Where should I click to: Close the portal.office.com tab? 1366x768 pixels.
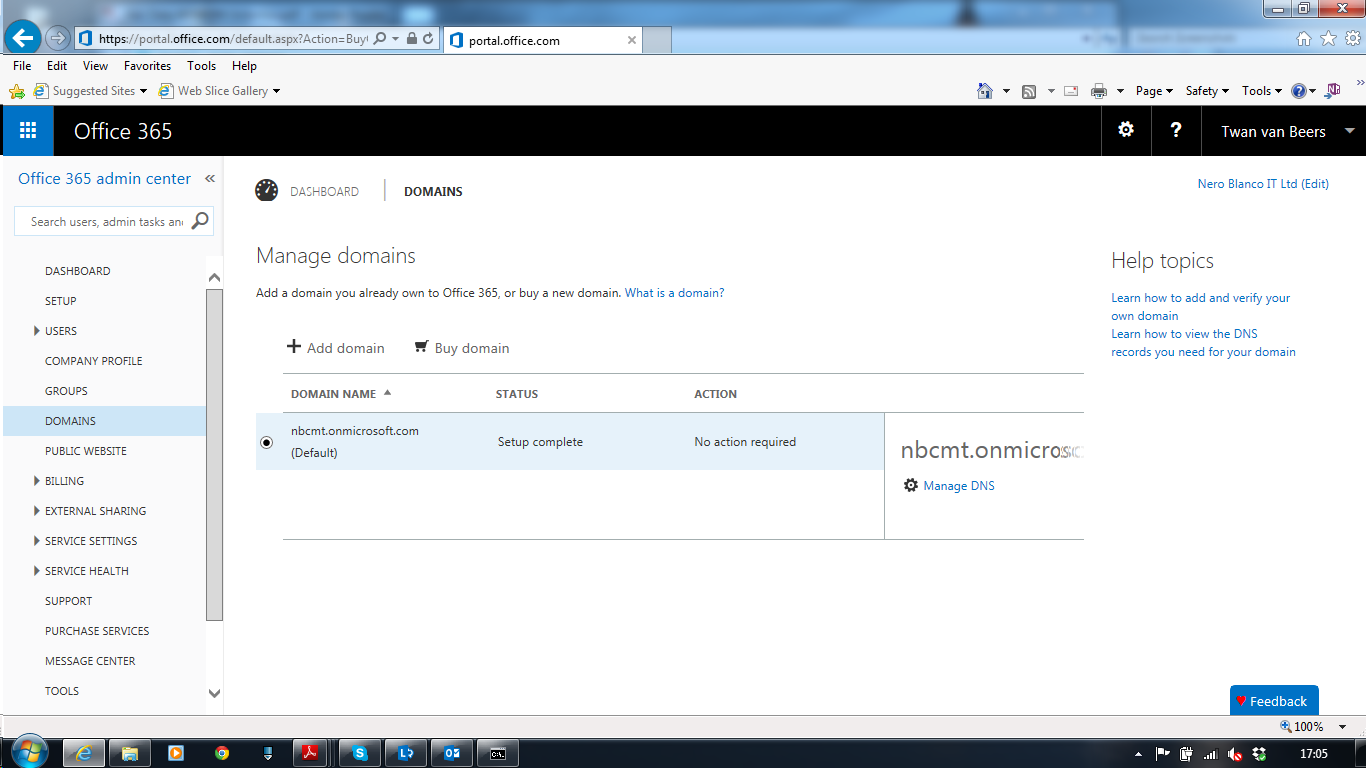tap(632, 41)
